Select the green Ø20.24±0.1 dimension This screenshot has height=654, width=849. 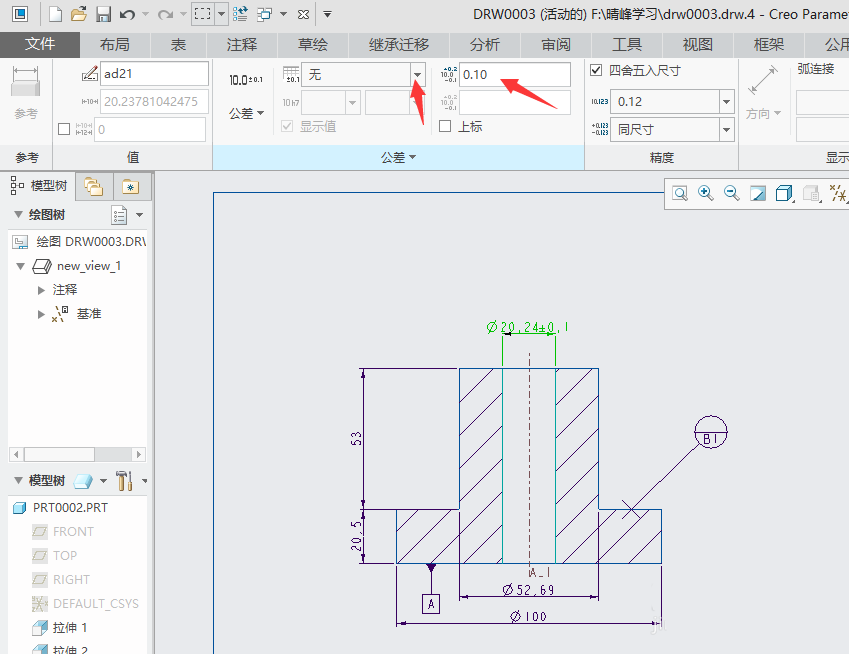click(x=527, y=327)
